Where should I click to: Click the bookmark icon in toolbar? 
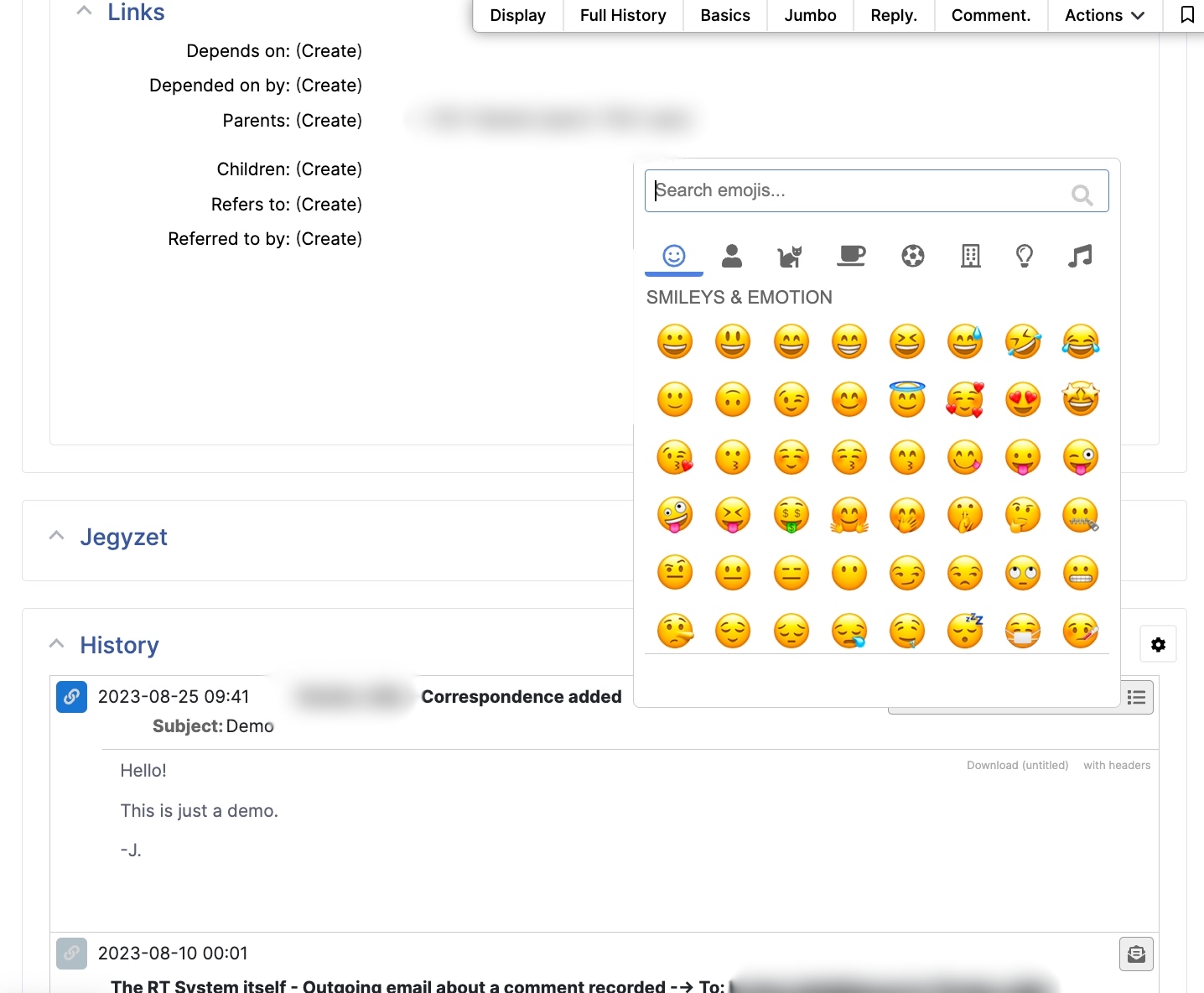click(1186, 15)
